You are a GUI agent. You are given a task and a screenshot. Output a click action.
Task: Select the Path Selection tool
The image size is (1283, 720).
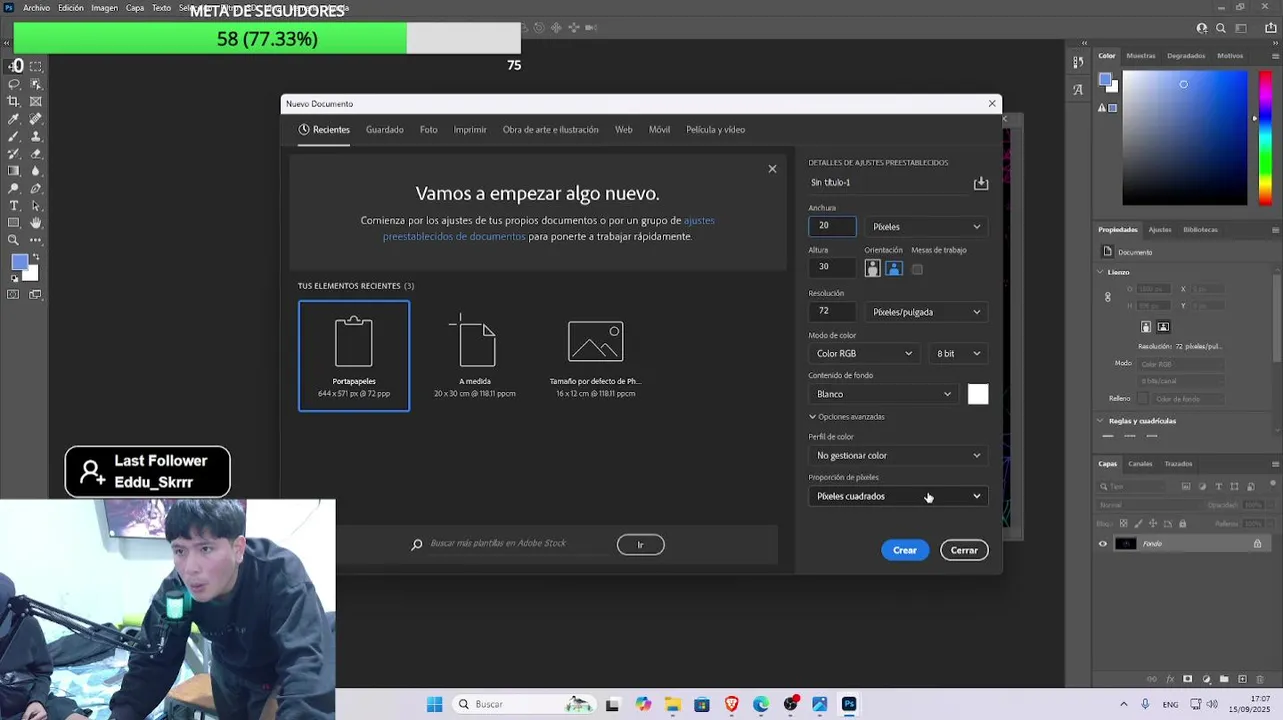[x=36, y=205]
